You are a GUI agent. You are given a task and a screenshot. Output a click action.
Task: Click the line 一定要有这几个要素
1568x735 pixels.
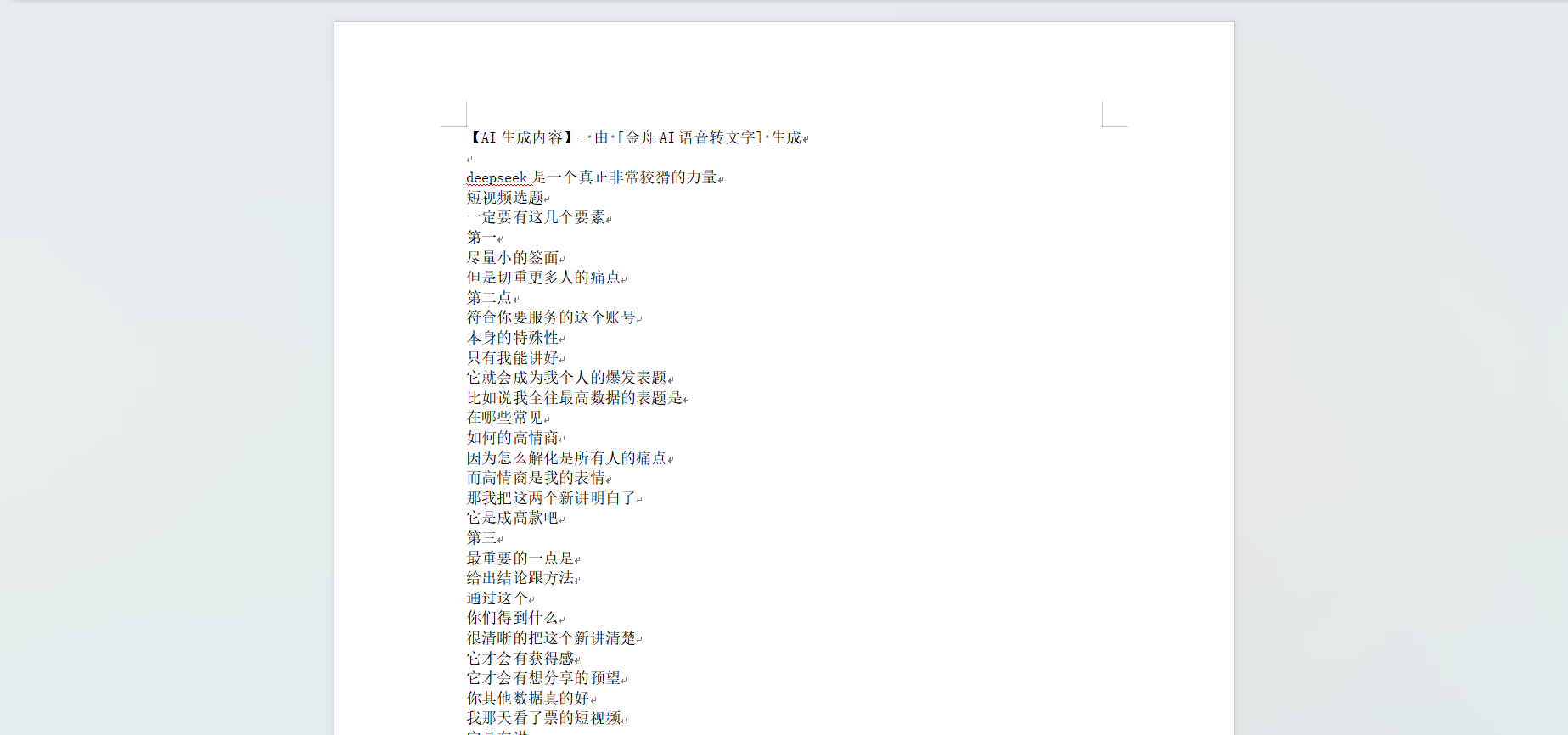[536, 217]
